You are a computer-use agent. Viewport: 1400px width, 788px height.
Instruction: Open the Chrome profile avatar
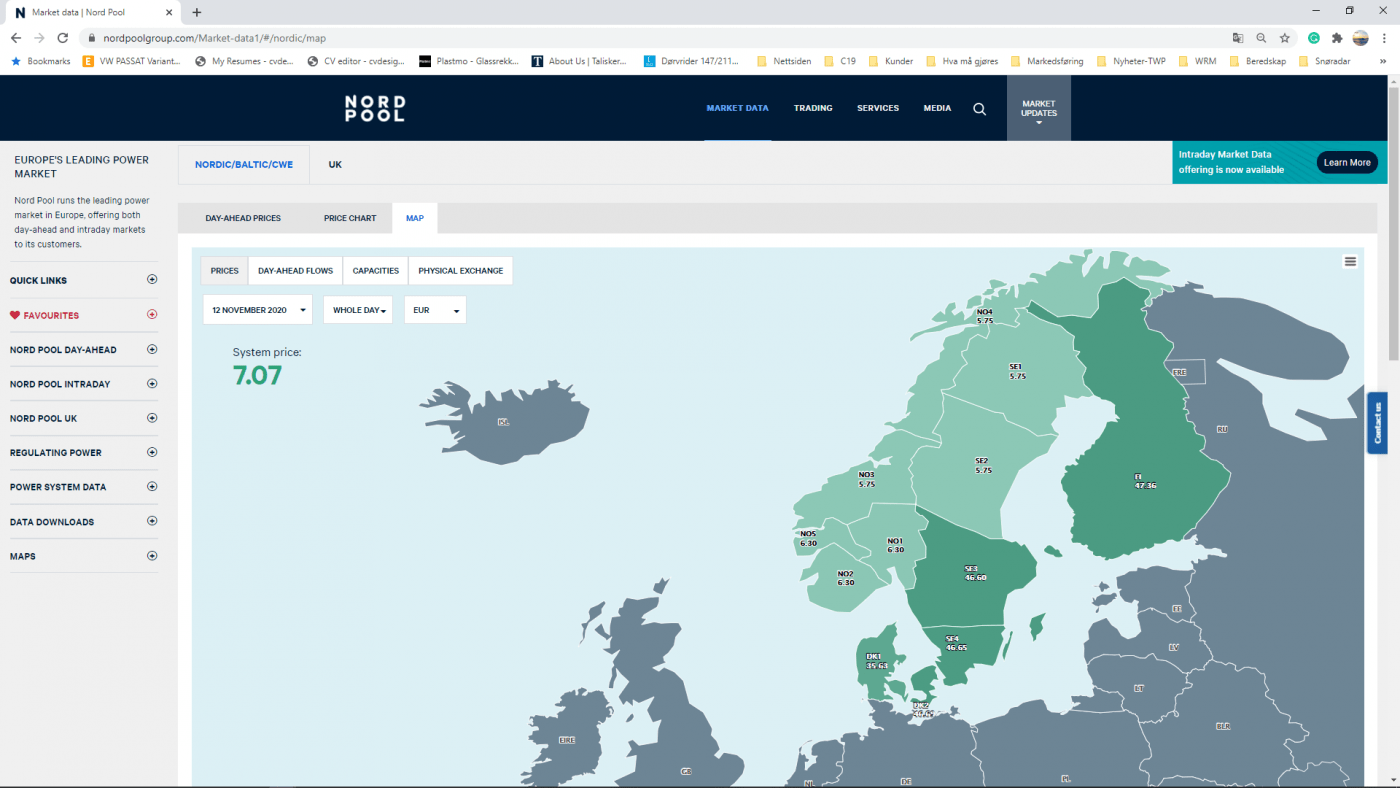(1360, 38)
